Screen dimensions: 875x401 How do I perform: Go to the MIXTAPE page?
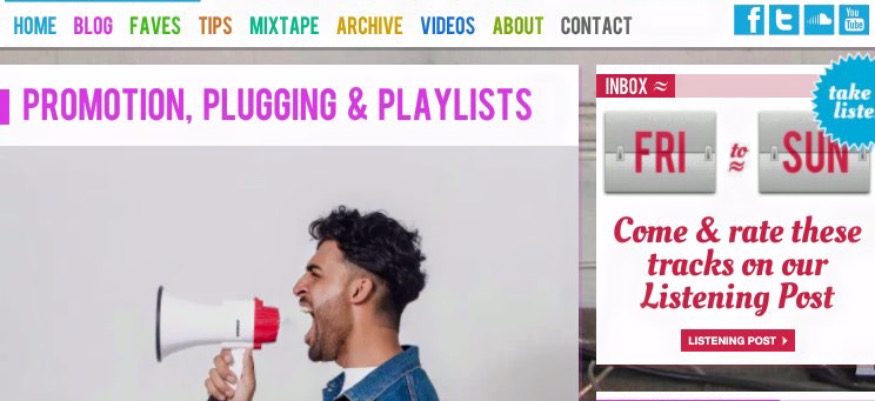284,26
